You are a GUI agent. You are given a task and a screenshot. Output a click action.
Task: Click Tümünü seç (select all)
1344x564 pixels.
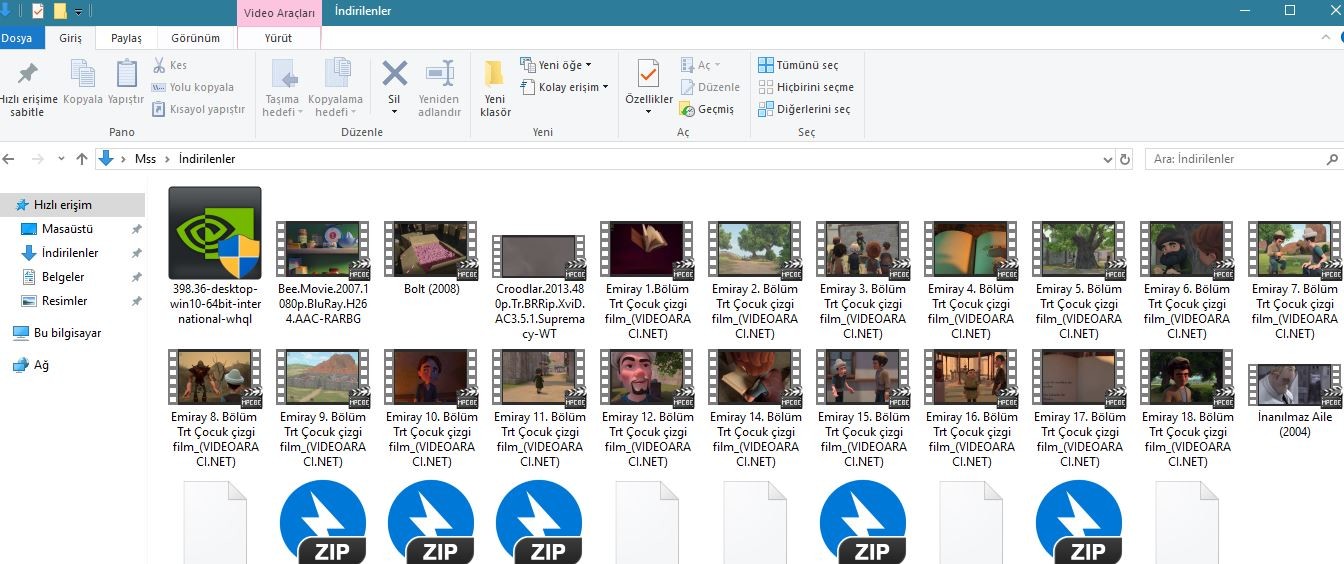coord(798,65)
